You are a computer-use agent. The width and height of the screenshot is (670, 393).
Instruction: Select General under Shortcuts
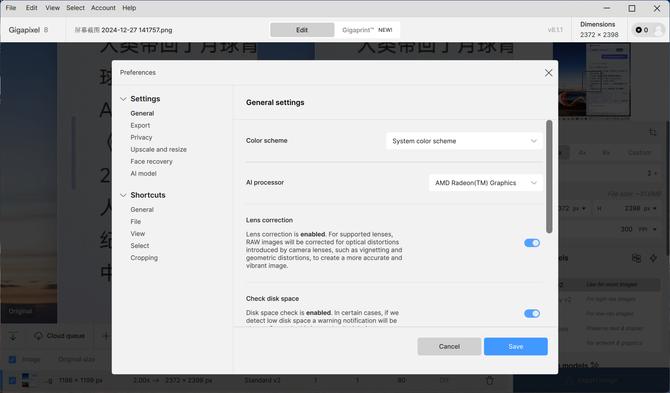(142, 209)
